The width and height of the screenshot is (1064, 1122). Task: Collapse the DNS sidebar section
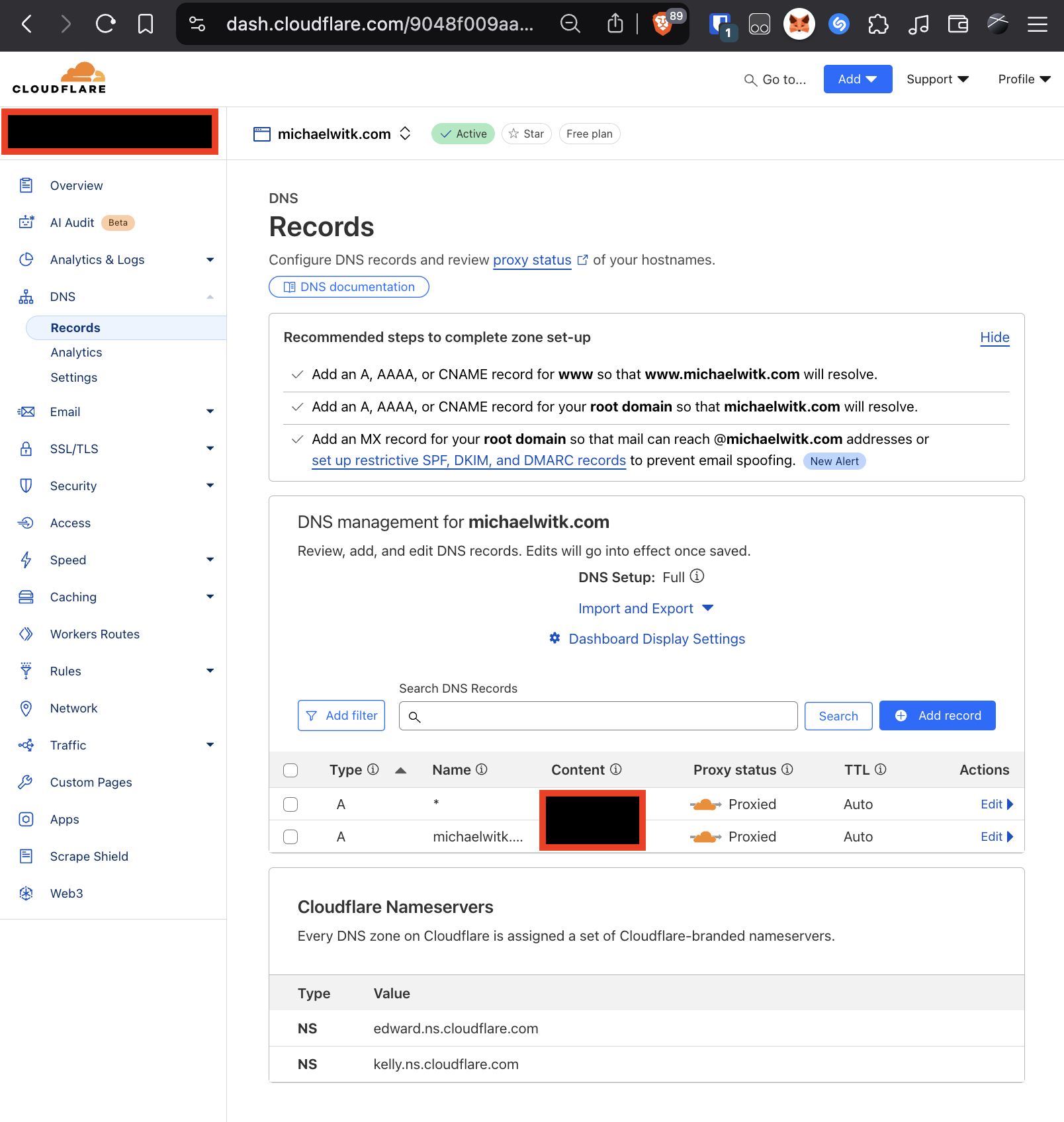(x=210, y=297)
